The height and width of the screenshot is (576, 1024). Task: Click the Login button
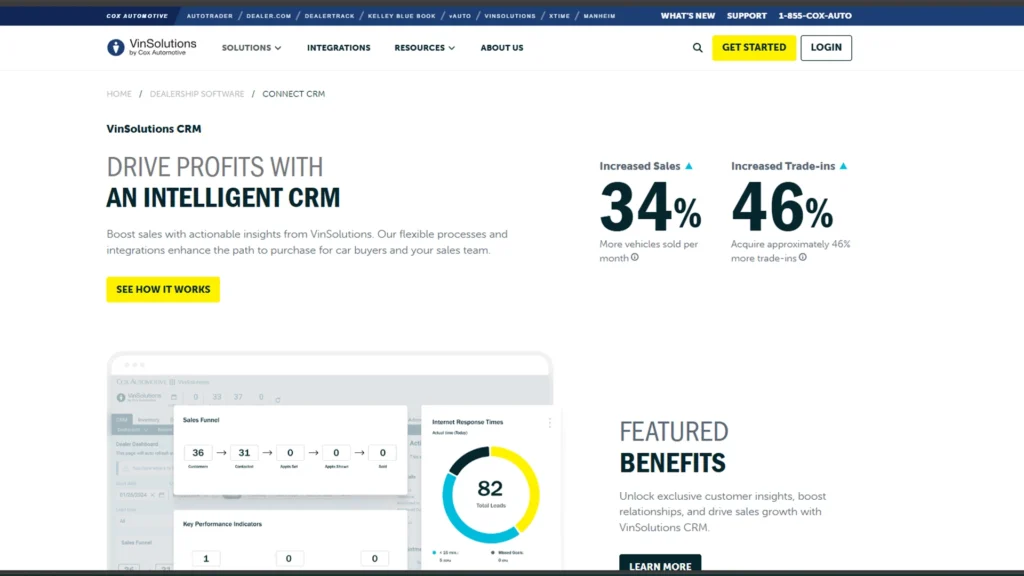(826, 48)
